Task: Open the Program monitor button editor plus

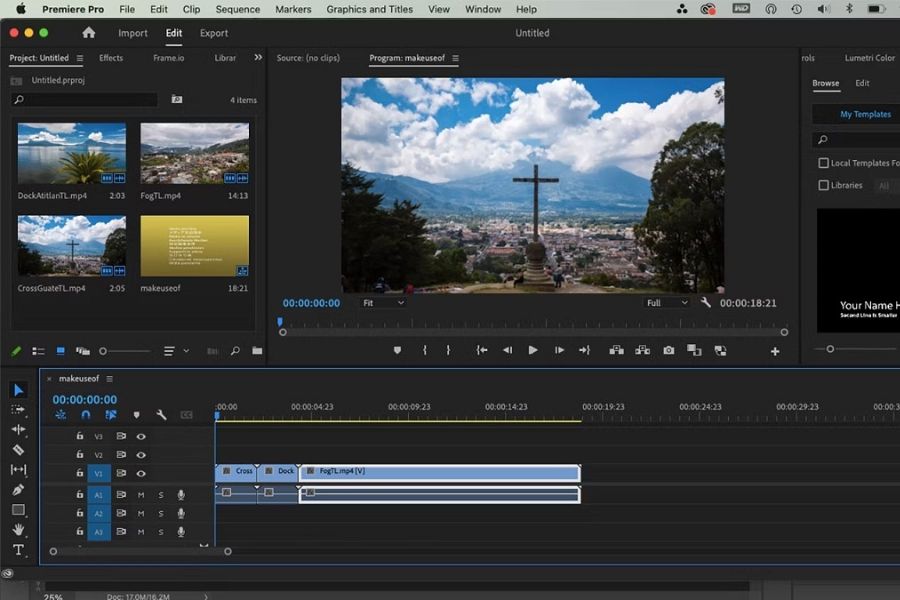Action: [775, 351]
